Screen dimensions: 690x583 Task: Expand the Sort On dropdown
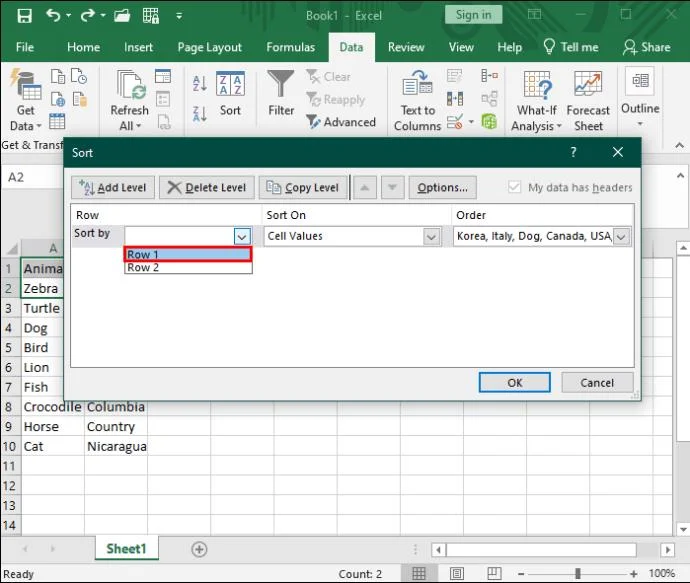point(432,237)
